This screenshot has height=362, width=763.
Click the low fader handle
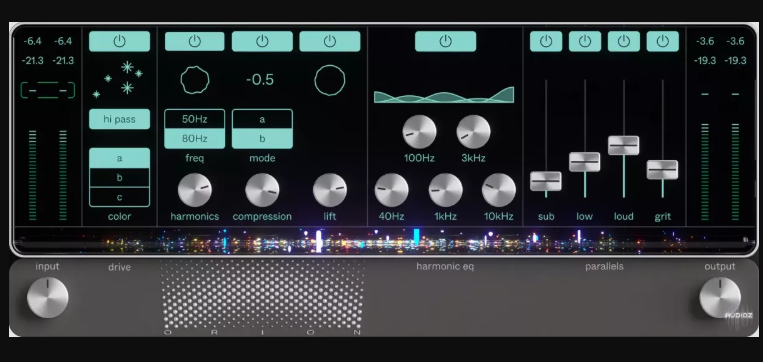pos(585,162)
